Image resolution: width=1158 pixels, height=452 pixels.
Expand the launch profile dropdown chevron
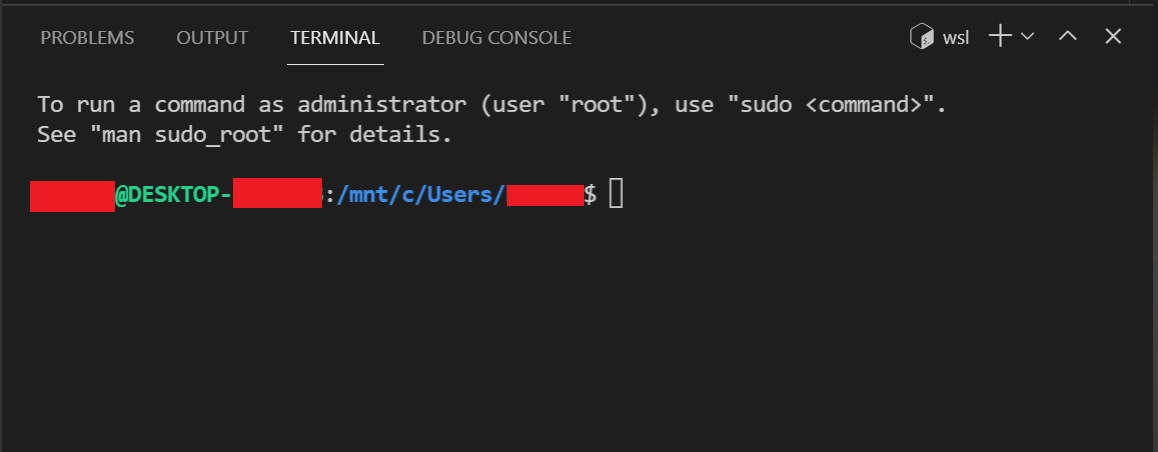(1027, 36)
